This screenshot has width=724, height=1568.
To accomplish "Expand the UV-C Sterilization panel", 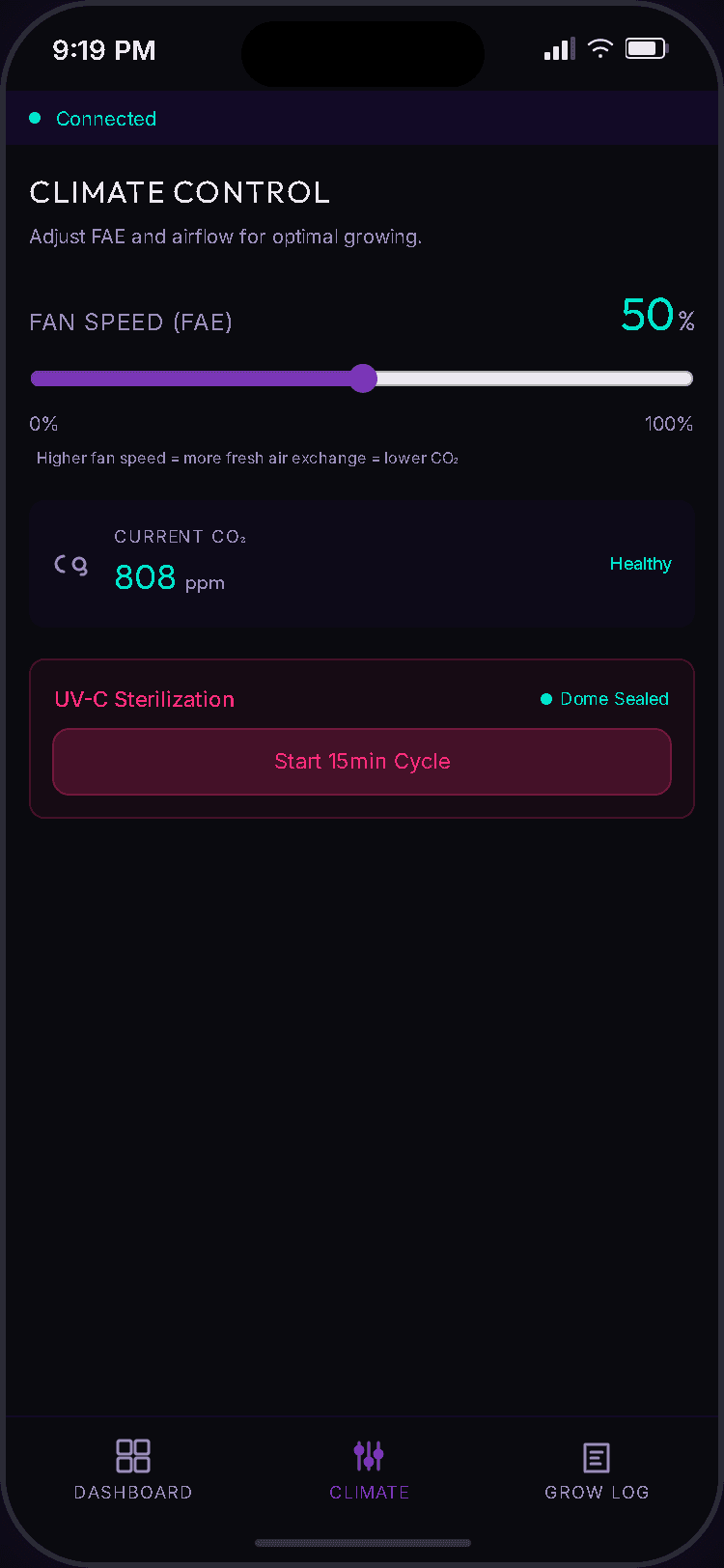I will click(x=361, y=738).
